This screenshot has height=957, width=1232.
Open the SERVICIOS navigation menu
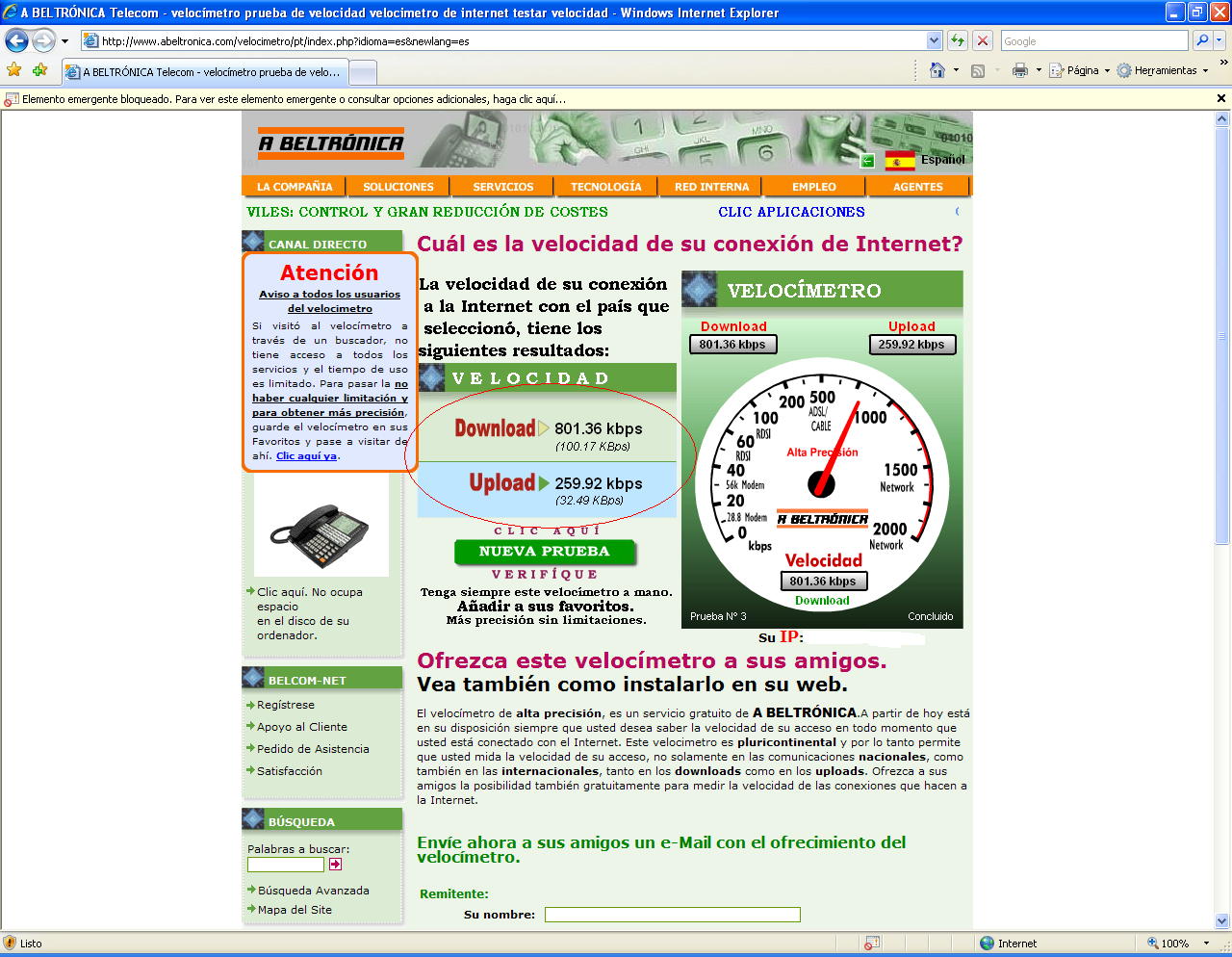502,187
